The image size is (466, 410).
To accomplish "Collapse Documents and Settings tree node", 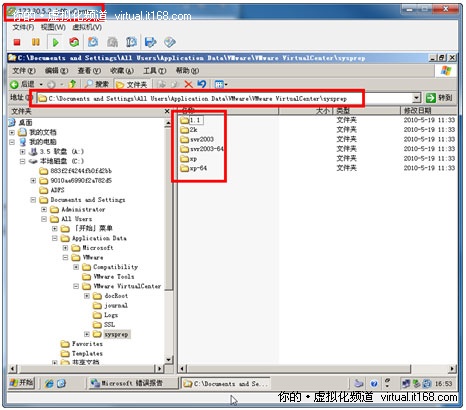I will point(33,200).
